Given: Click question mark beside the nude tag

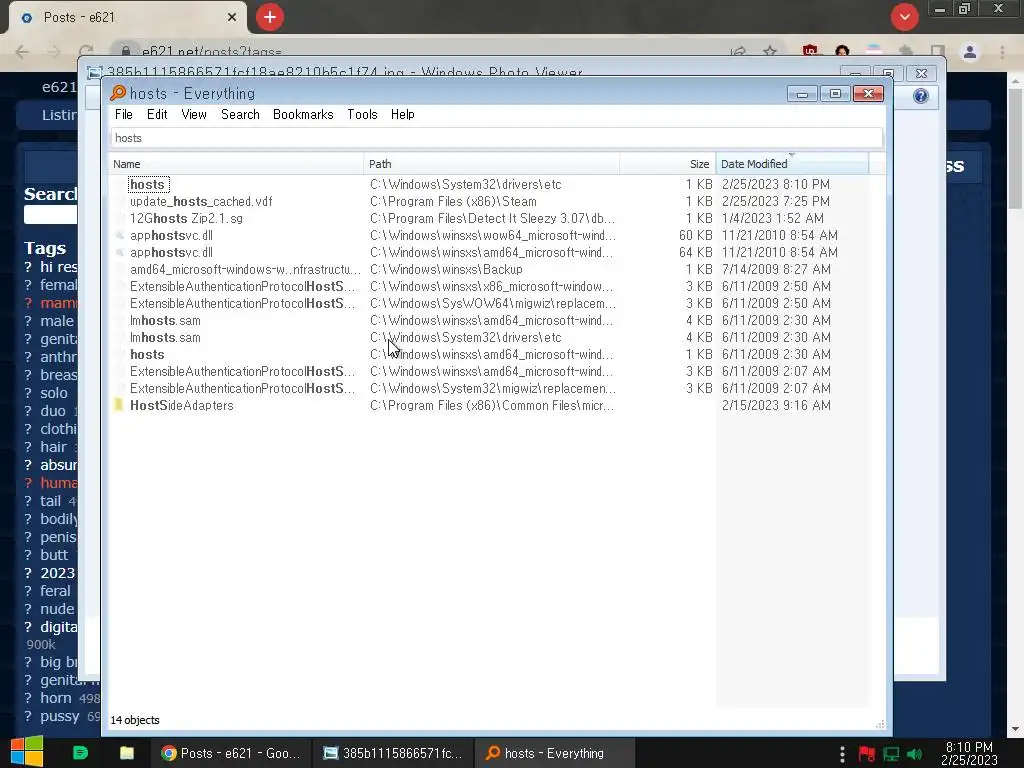Looking at the screenshot, I should point(28,609).
